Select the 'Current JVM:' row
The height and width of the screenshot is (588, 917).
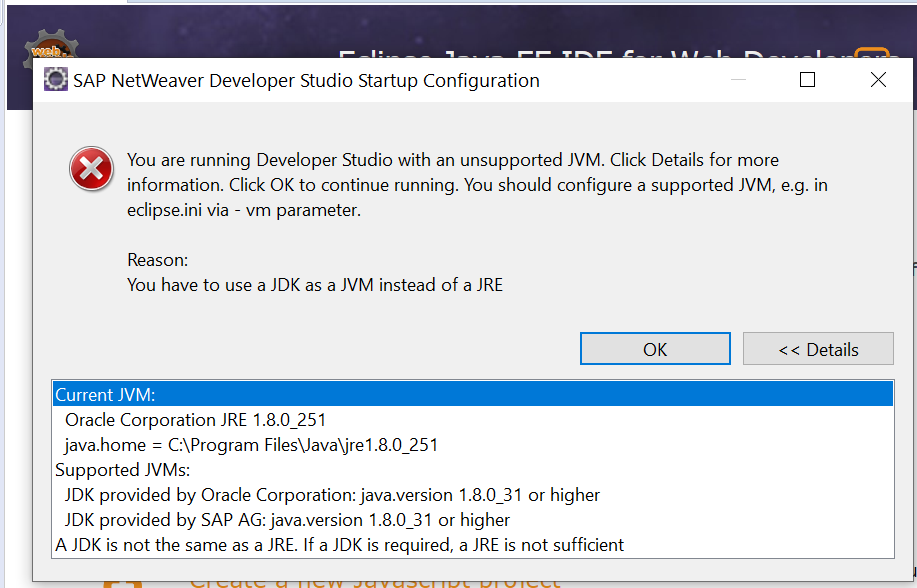tap(473, 394)
